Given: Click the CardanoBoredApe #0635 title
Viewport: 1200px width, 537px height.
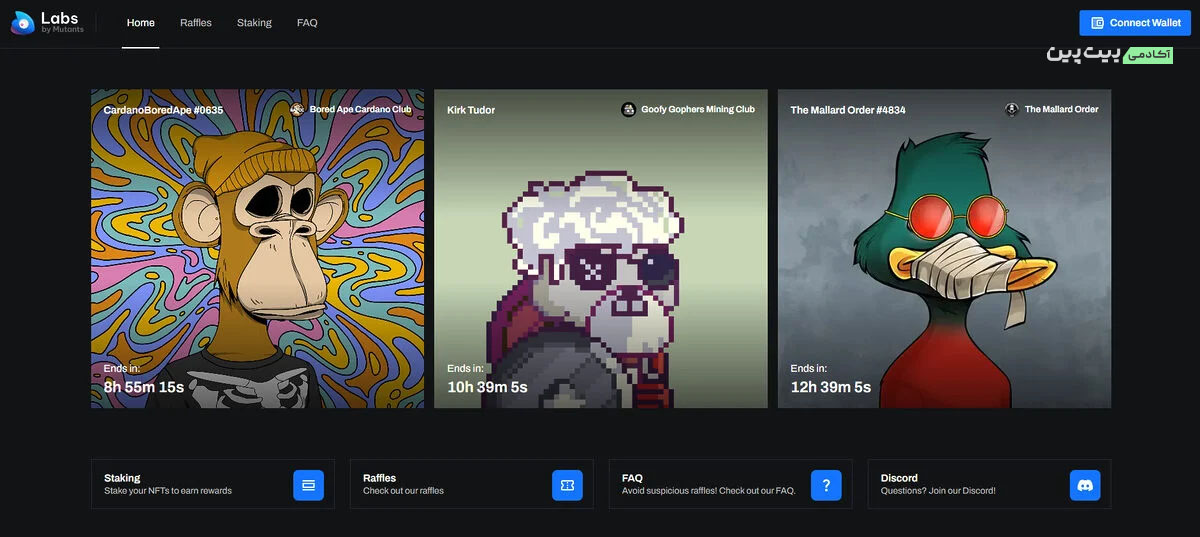Looking at the screenshot, I should [163, 110].
